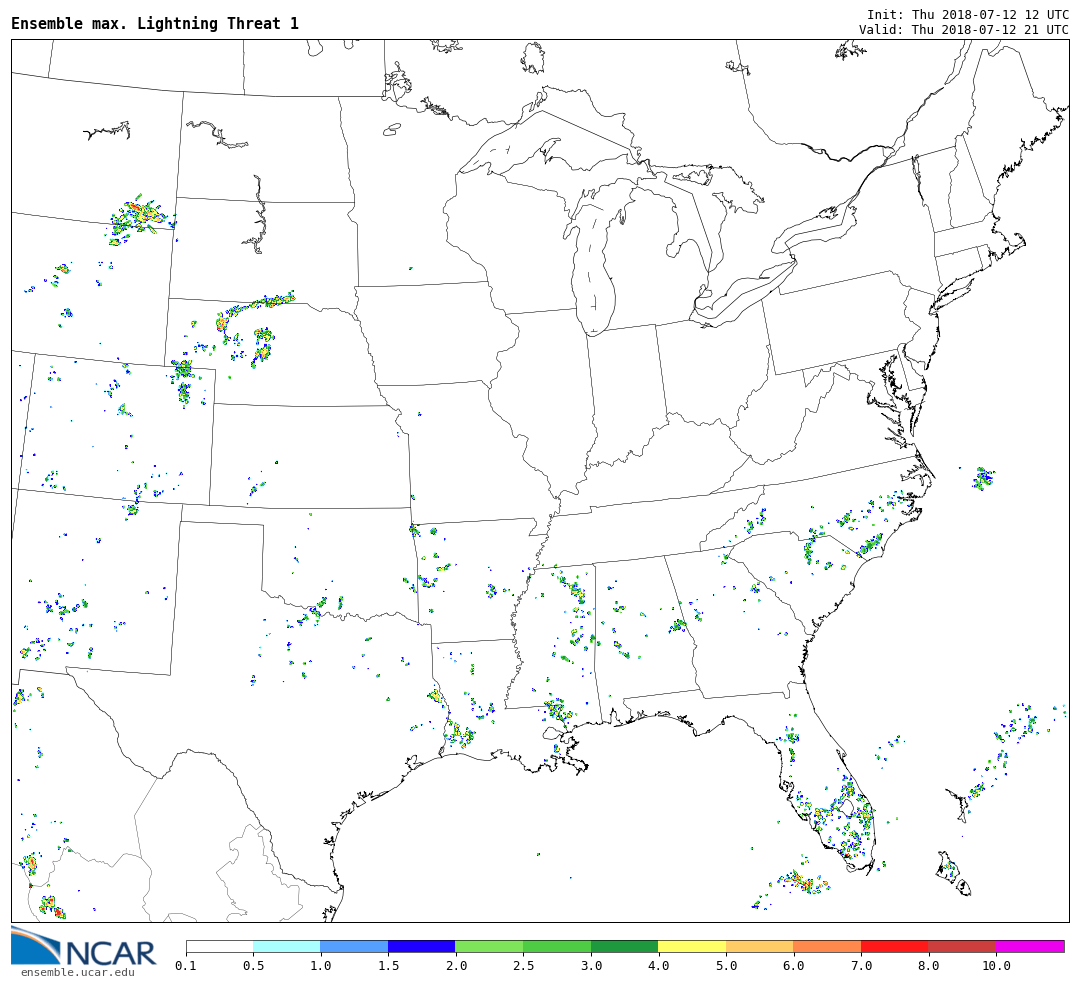Click the colorbar label '6.0'
Image resolution: width=1080 pixels, height=985 pixels.
pos(793,966)
